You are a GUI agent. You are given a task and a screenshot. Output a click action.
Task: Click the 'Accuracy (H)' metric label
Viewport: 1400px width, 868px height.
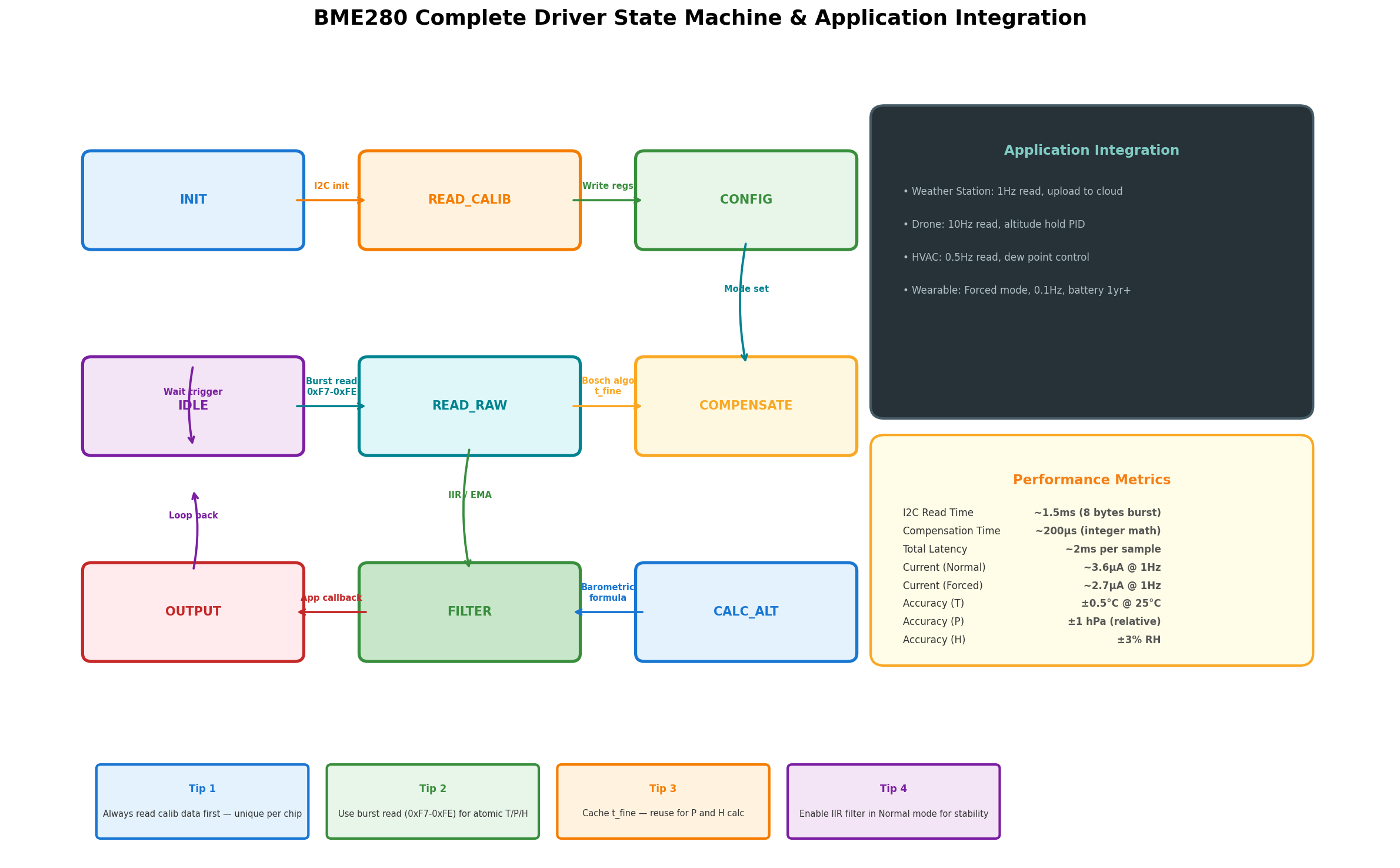click(x=934, y=640)
